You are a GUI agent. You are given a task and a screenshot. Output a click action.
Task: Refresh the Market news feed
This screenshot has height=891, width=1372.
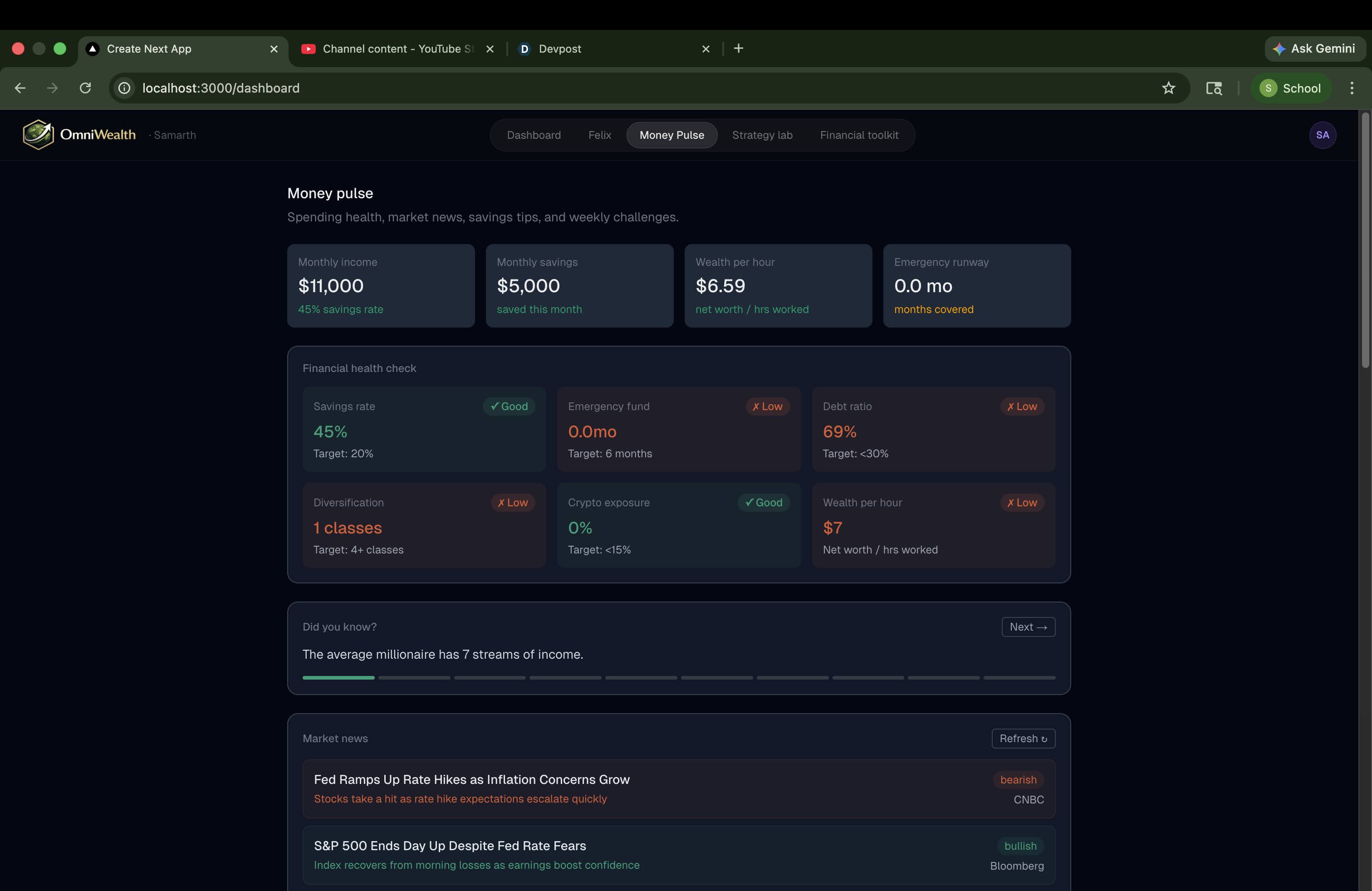point(1023,738)
